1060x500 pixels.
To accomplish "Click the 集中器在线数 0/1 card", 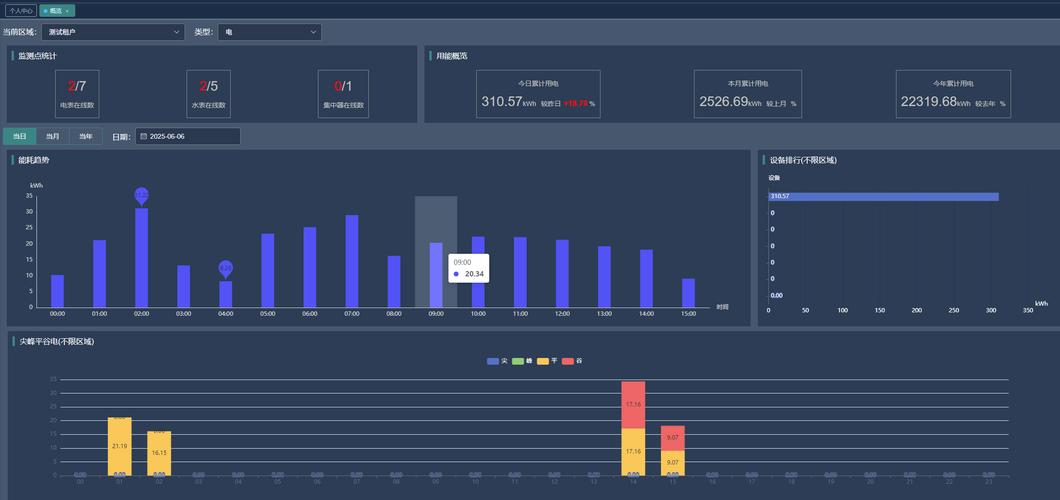I will (x=343, y=94).
